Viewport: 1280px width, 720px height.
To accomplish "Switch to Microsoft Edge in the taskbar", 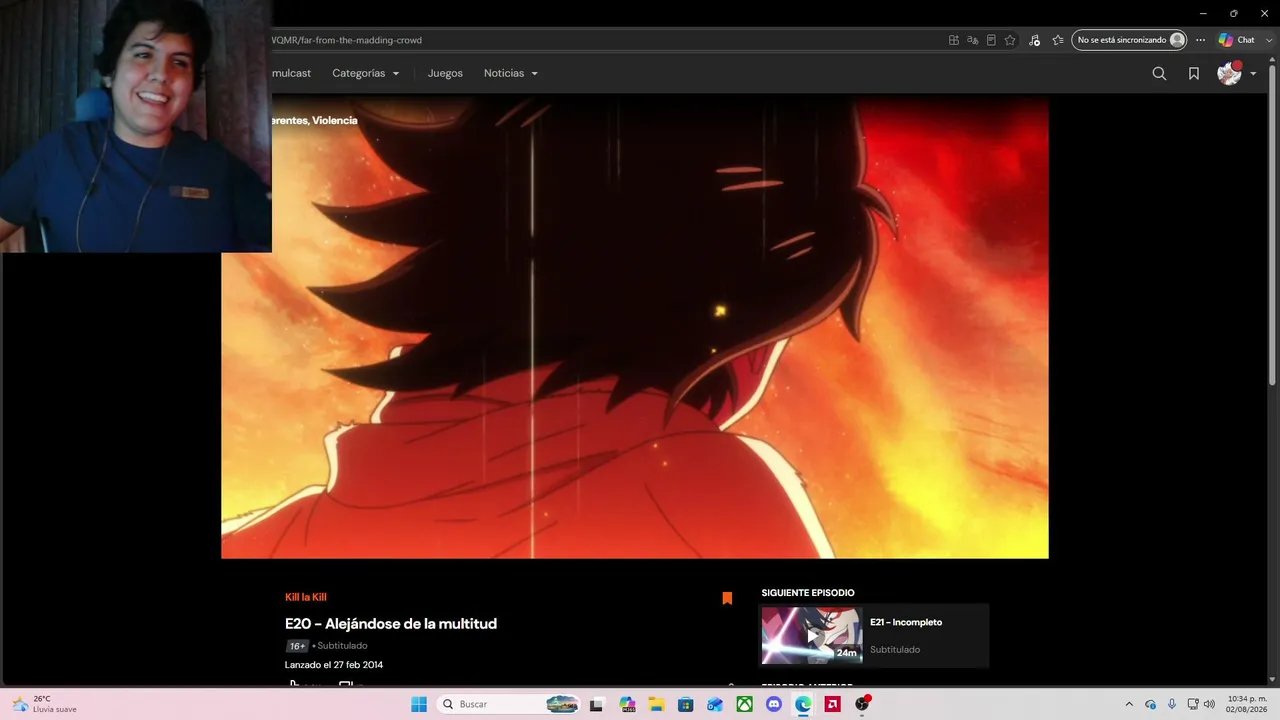I will click(803, 704).
